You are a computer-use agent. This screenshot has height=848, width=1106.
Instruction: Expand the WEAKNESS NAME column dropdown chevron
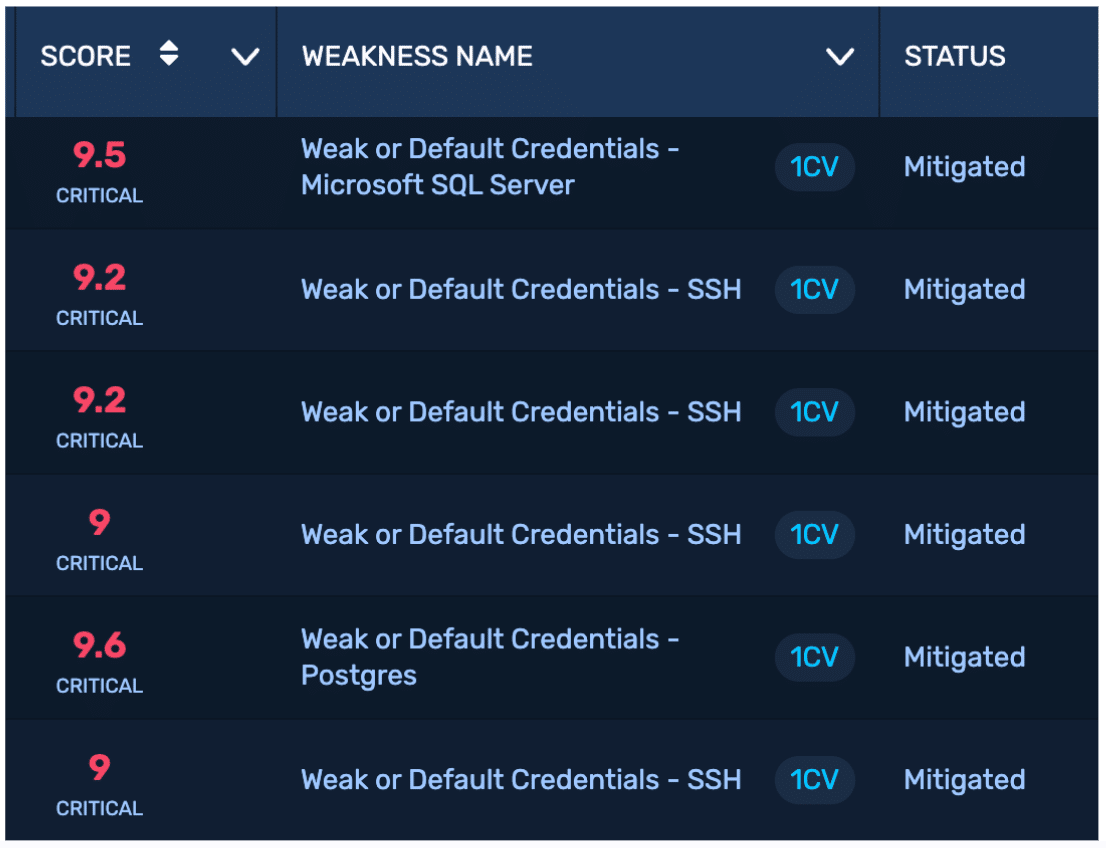(840, 57)
